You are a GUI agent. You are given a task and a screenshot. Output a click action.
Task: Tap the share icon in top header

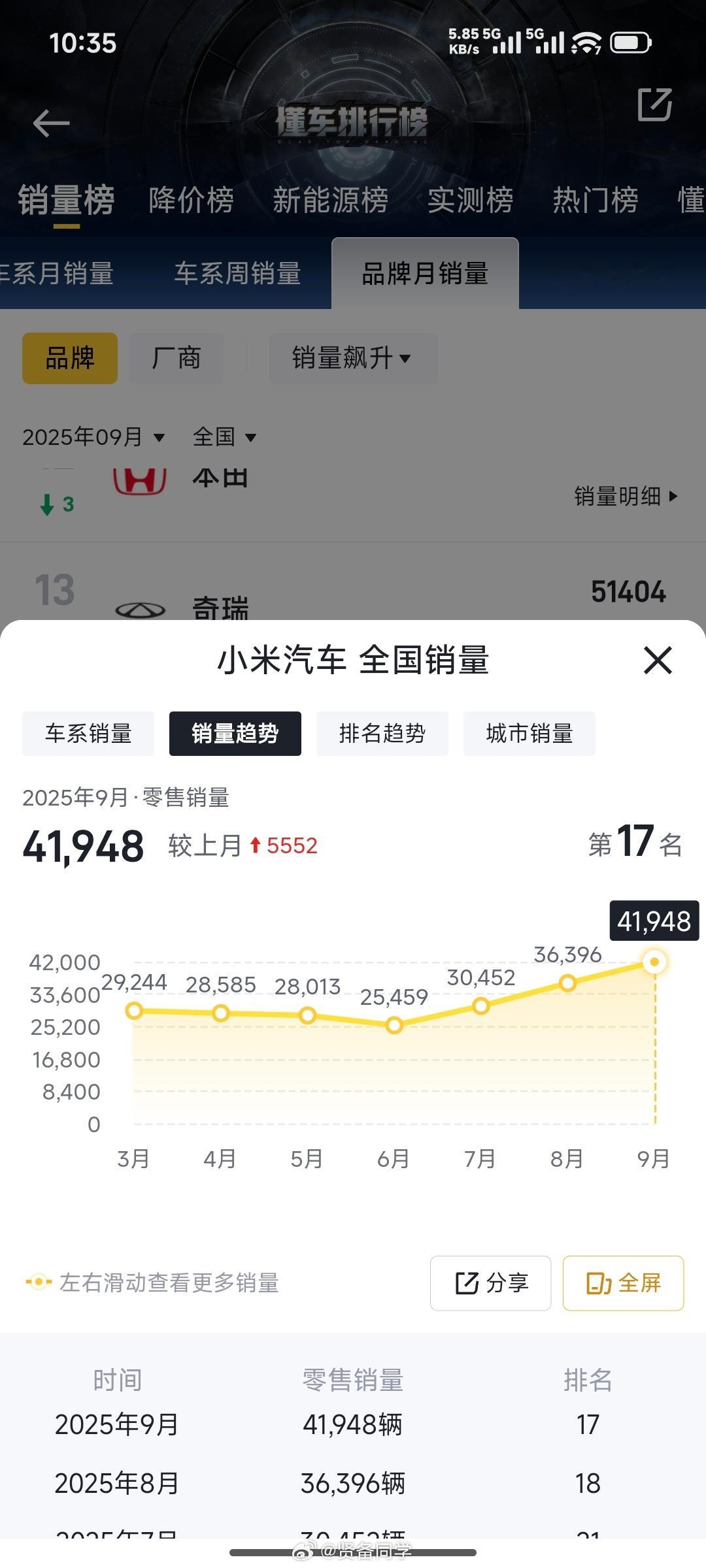point(654,105)
